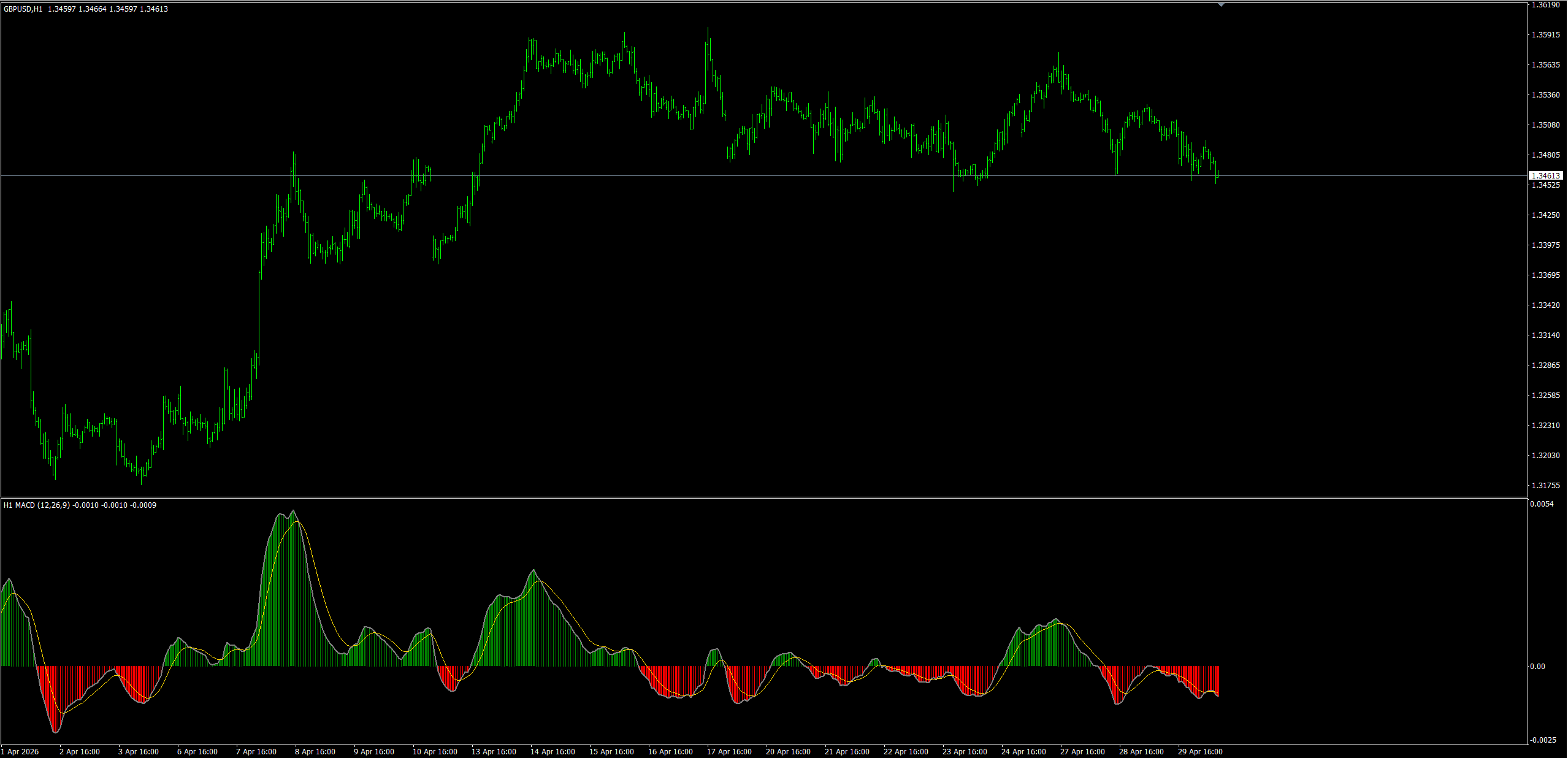Click the 17 Apr 16:00 time label

coord(729,752)
